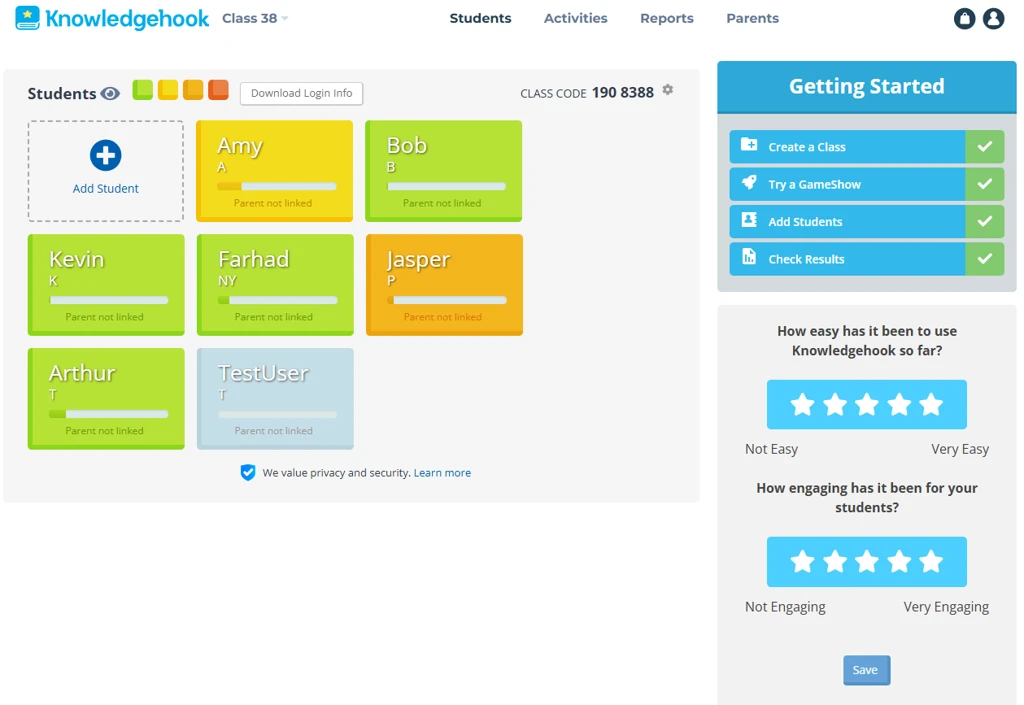Click the Create a Class checkmark
The height and width of the screenshot is (705, 1024).
985,147
